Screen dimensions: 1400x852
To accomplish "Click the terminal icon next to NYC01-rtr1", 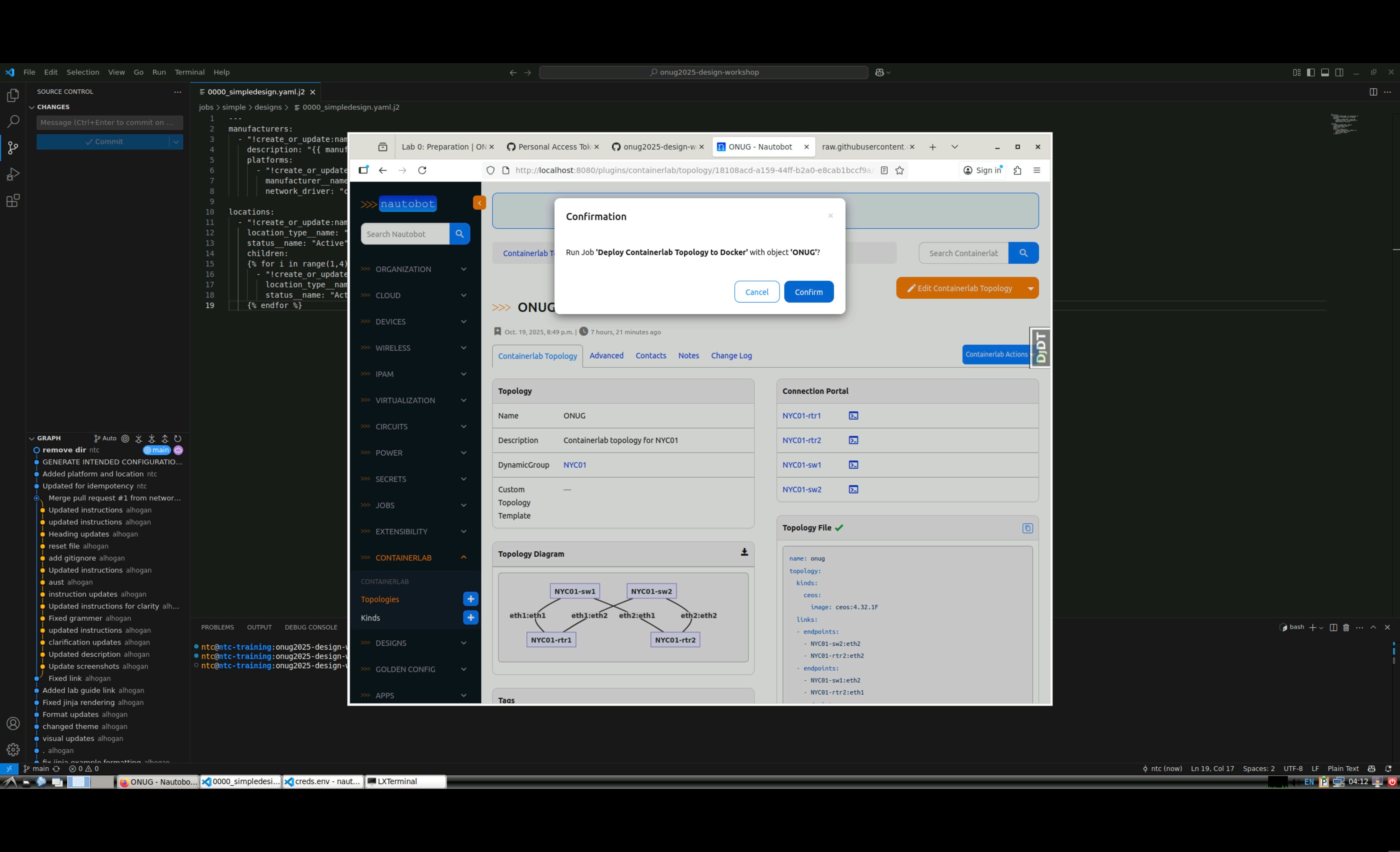I will click(x=853, y=416).
